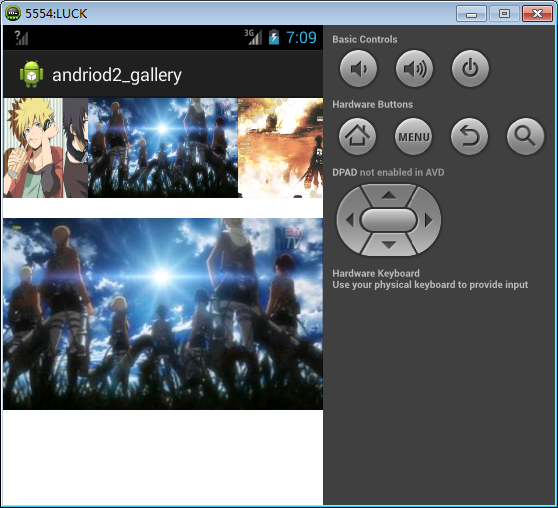Click the DPAD down arrow
Viewport: 558px width, 508px height.
(389, 245)
